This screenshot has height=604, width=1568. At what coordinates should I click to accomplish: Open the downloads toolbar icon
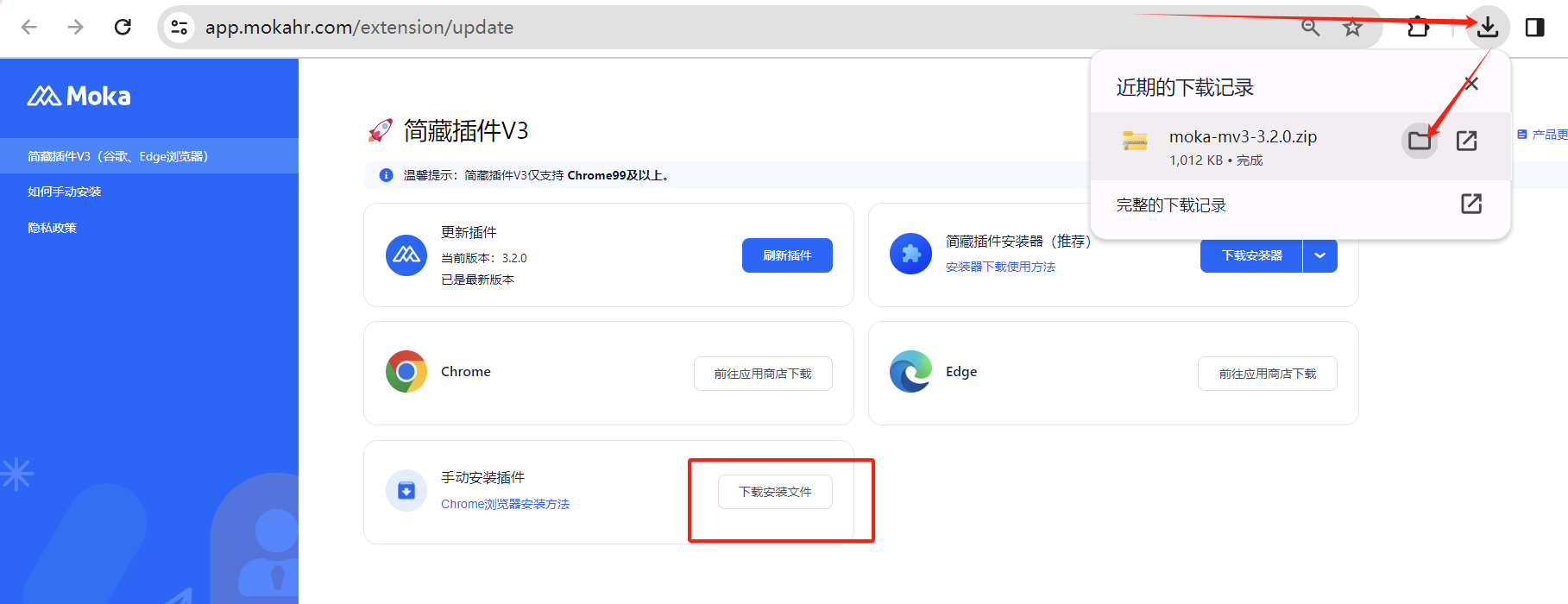[x=1487, y=28]
